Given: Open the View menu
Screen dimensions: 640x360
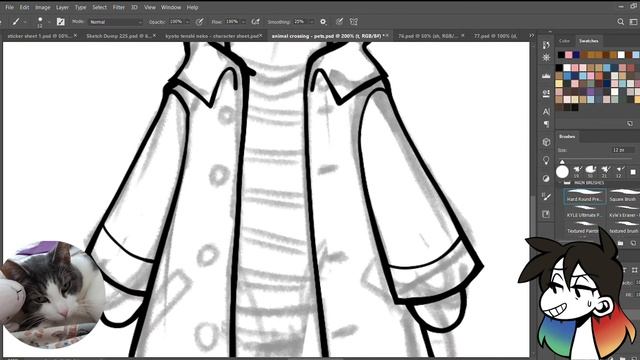Looking at the screenshot, I should [149, 7].
